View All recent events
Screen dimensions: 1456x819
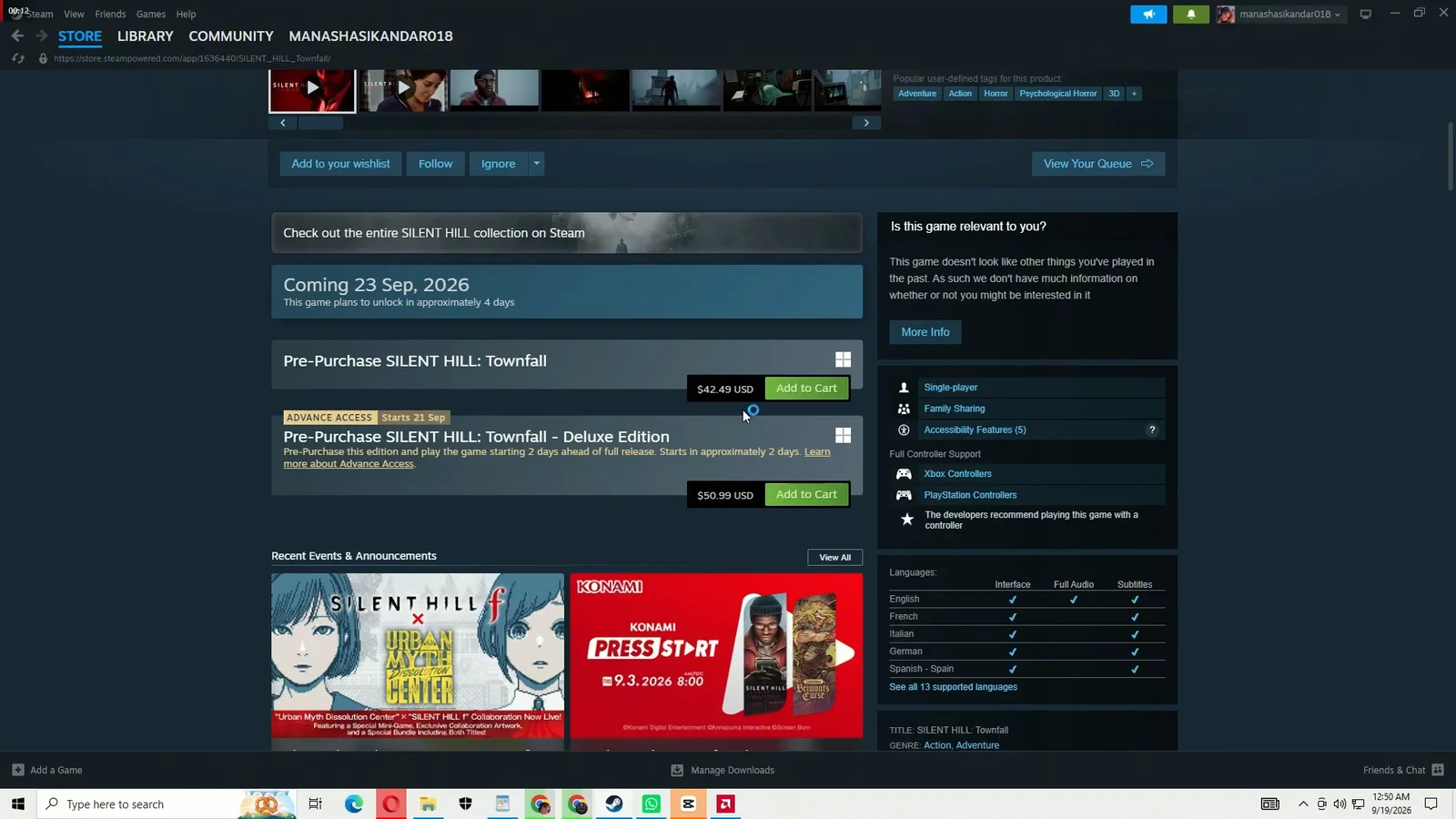tap(834, 558)
